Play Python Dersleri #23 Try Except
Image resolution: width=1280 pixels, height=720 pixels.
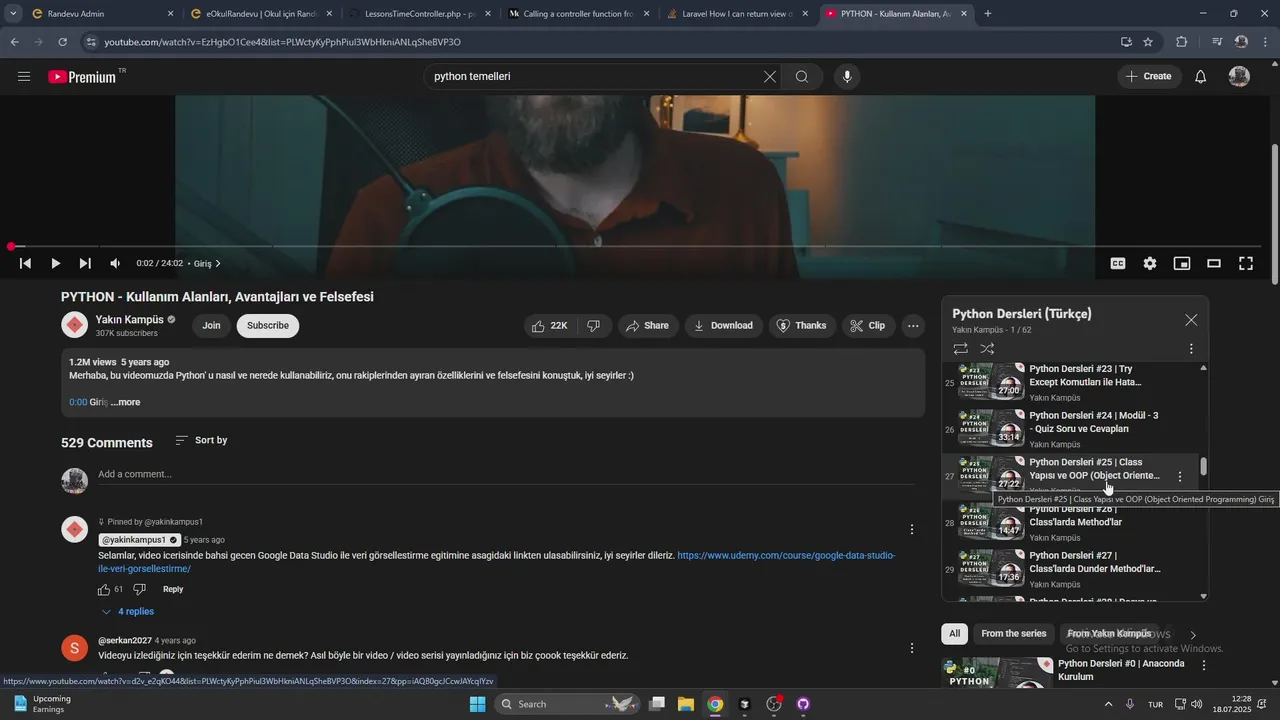[1070, 383]
